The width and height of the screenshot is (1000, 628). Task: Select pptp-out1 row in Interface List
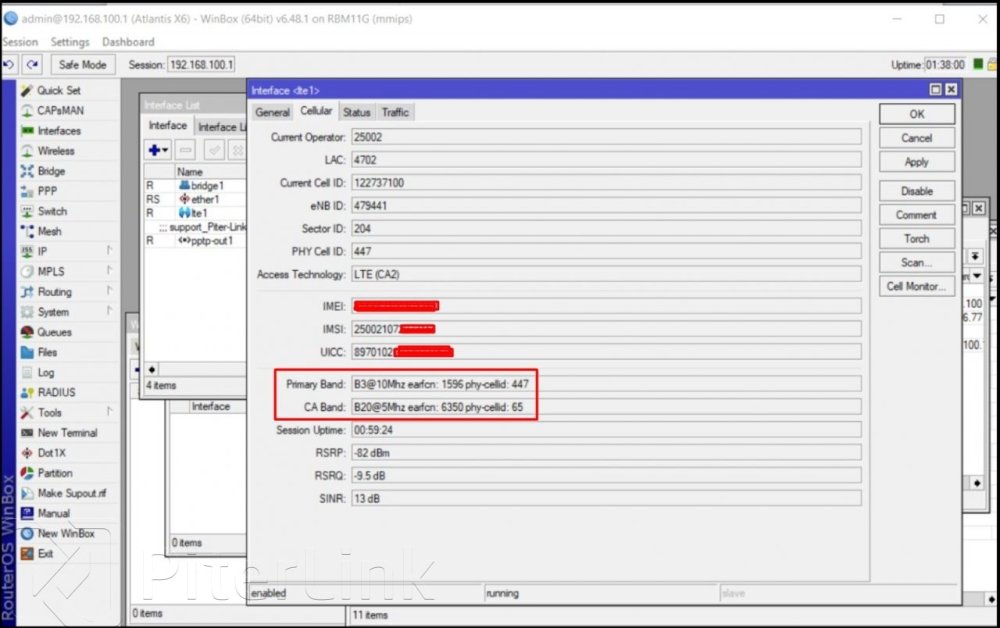pos(195,241)
